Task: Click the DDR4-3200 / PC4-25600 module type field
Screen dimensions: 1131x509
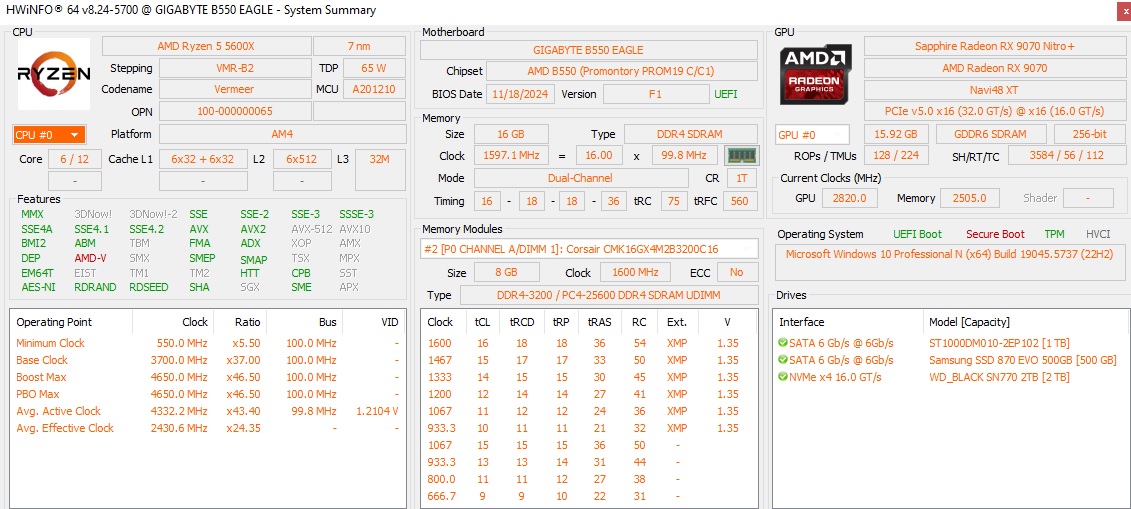Action: click(x=609, y=296)
